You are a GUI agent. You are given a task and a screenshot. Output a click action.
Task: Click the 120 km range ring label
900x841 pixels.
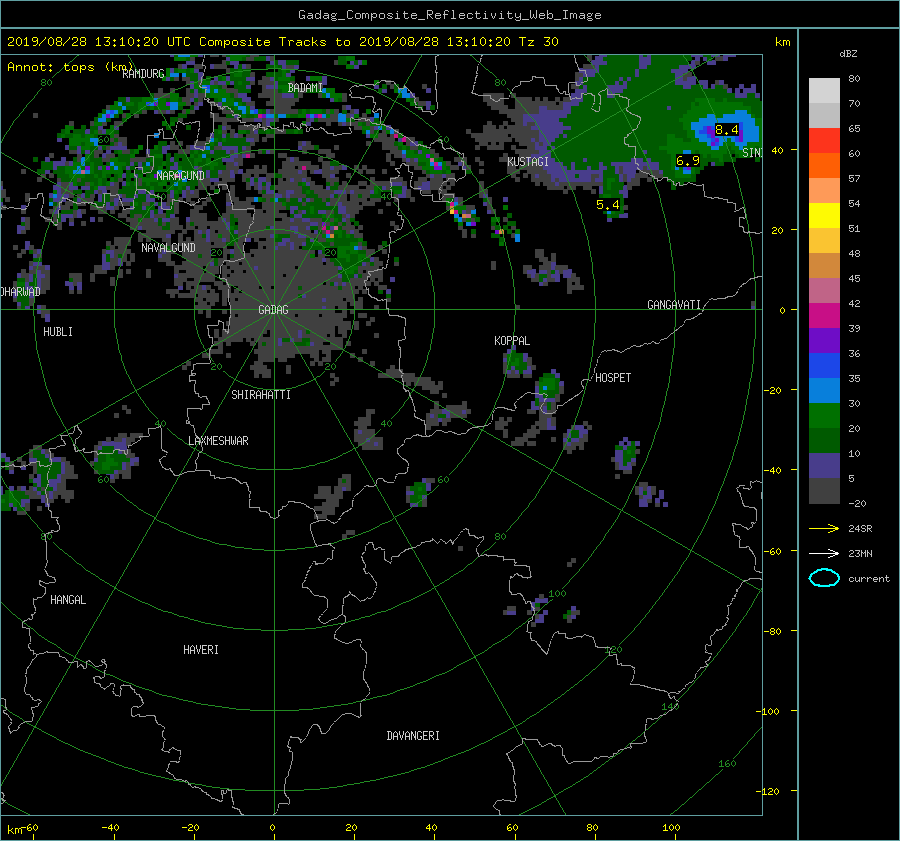click(x=613, y=649)
